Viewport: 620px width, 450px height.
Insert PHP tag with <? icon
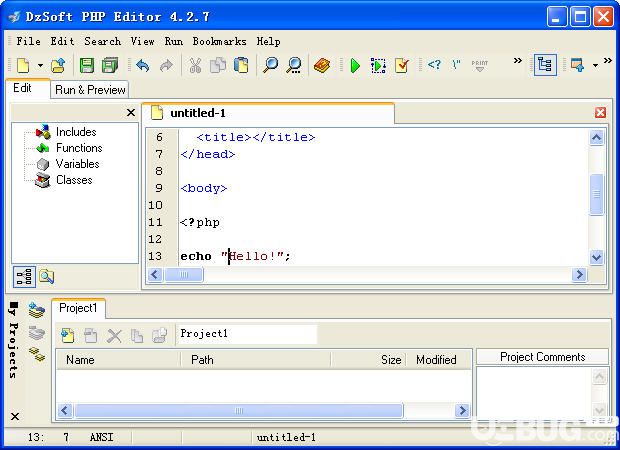coord(434,64)
